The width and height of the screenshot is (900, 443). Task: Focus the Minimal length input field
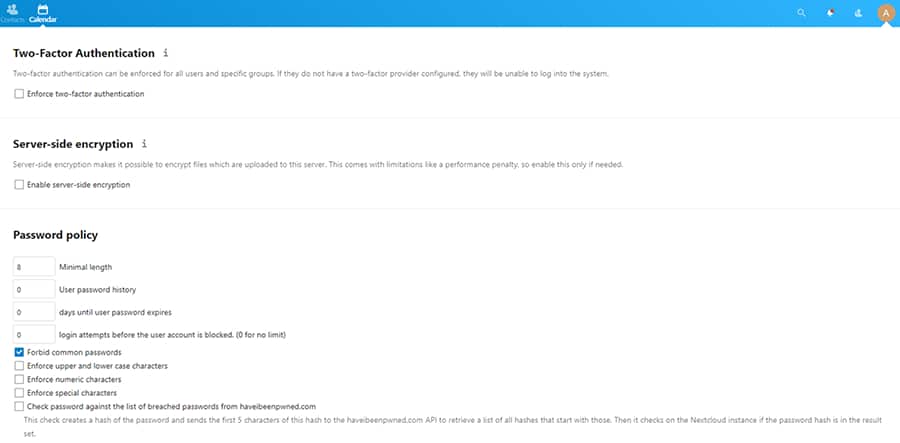click(34, 267)
